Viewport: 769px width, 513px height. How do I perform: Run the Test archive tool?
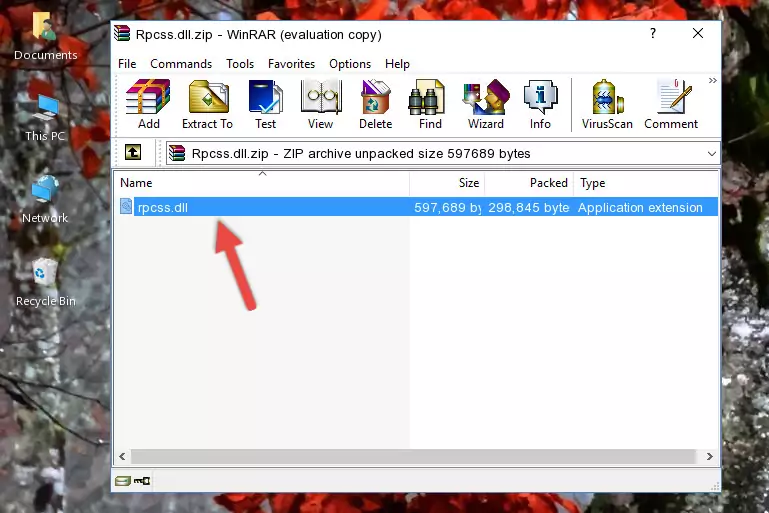[265, 104]
